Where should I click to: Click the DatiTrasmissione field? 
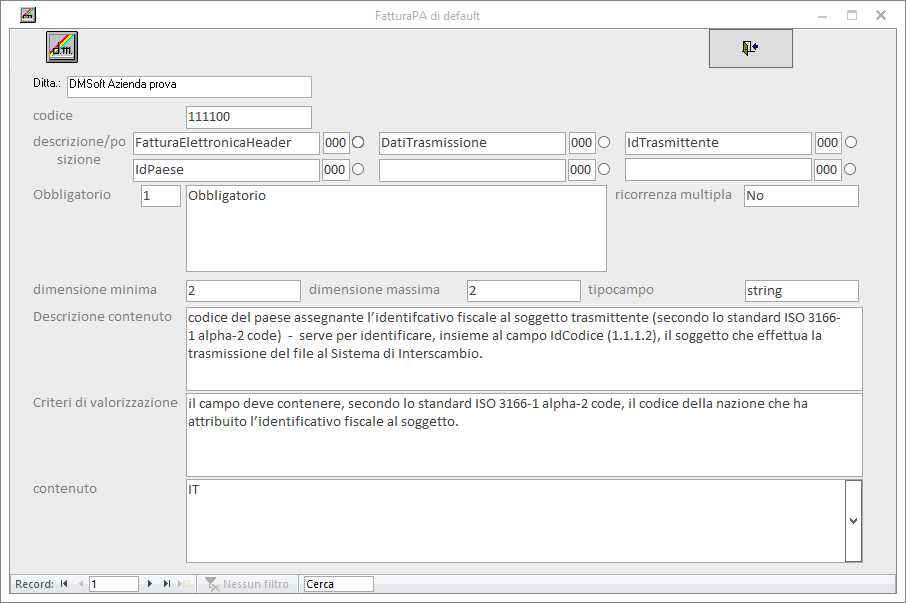pyautogui.click(x=472, y=143)
